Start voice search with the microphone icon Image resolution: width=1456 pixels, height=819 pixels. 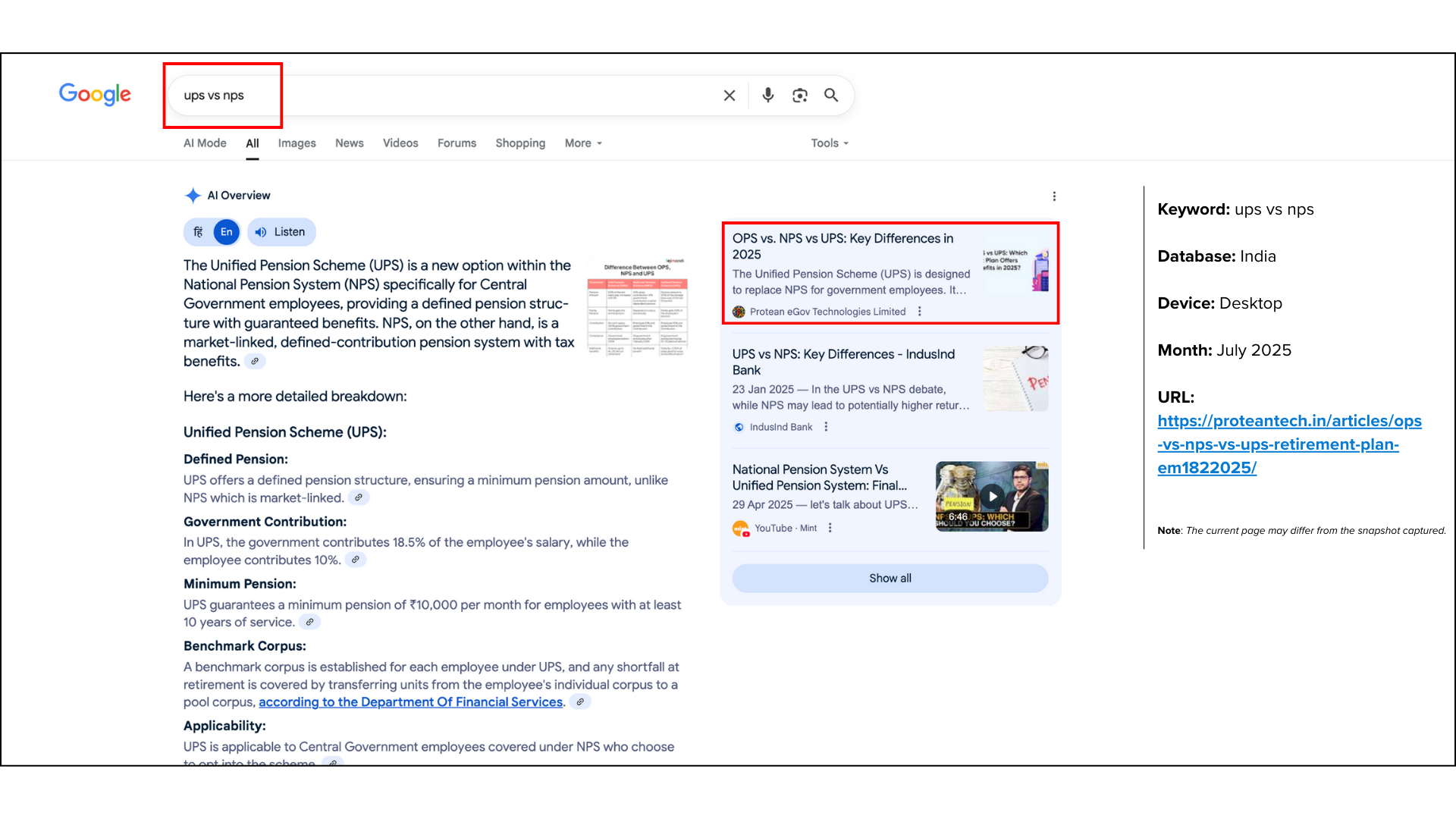[768, 95]
